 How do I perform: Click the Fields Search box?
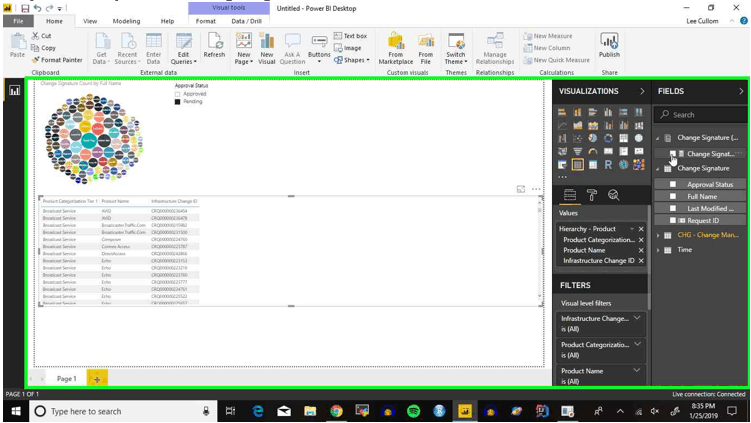coord(701,114)
